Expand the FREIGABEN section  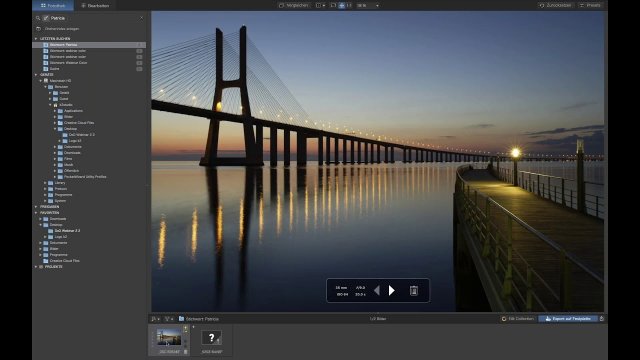coord(36,207)
